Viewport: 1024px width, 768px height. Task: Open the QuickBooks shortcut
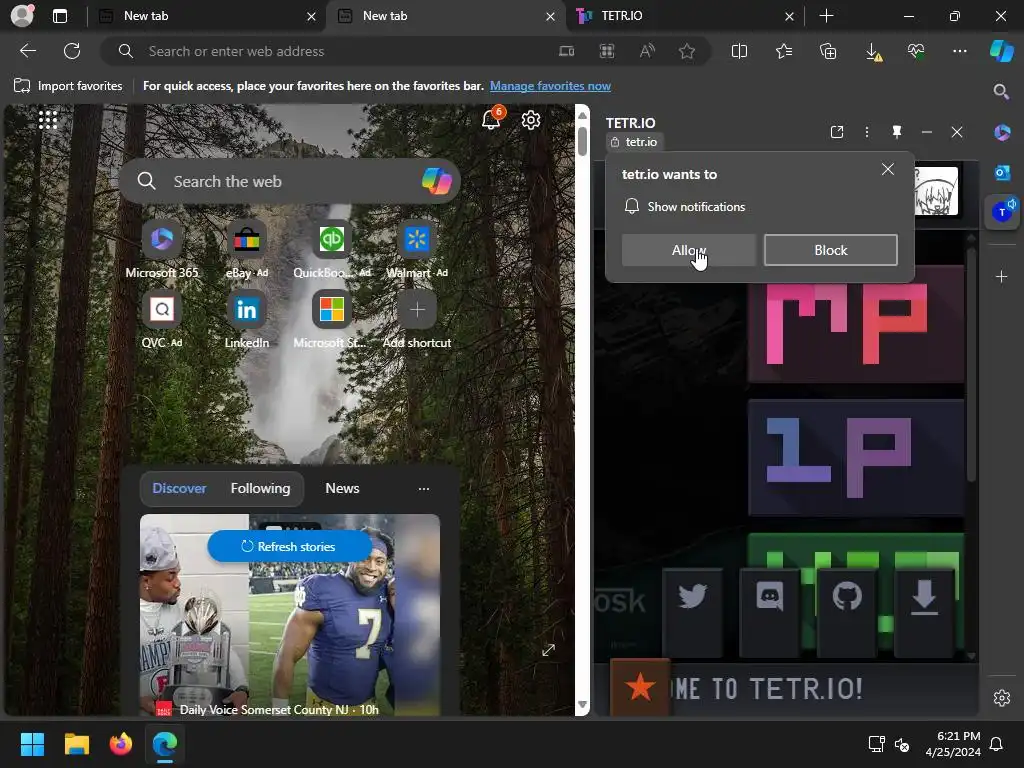(x=332, y=249)
